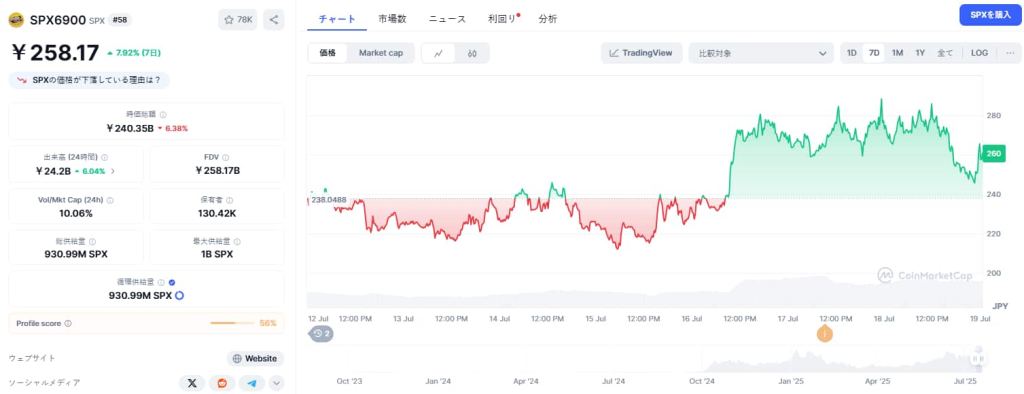The image size is (1024, 394).
Task: Click the circle progress icon next to 930.99M SPX
Action: pos(180,295)
